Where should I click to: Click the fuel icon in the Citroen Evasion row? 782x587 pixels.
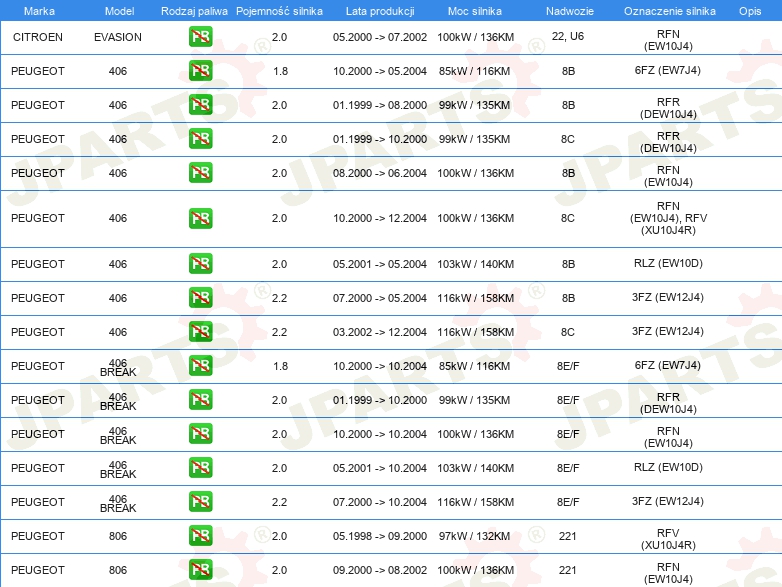[x=200, y=37]
